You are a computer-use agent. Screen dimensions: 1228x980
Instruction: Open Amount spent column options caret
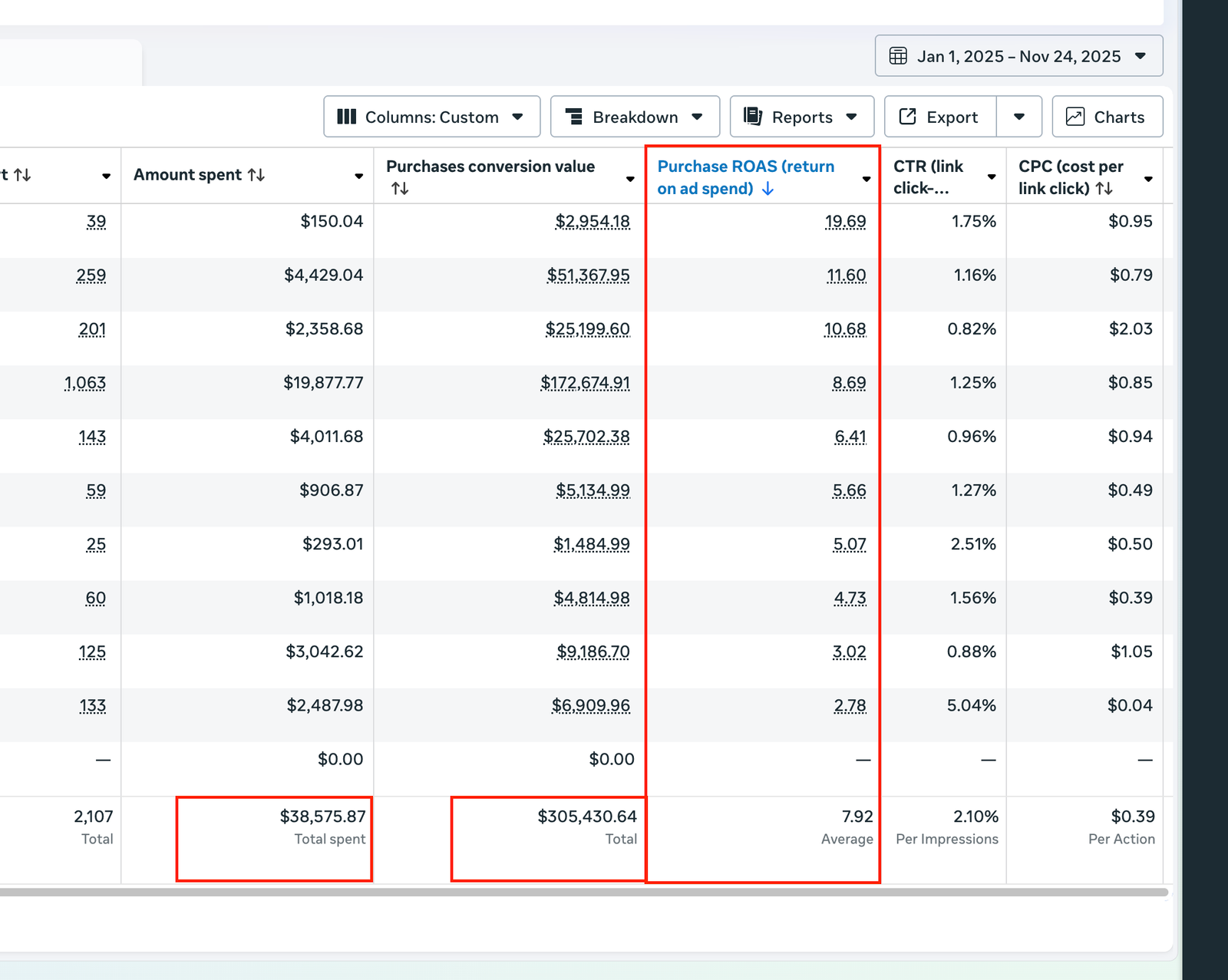click(358, 177)
